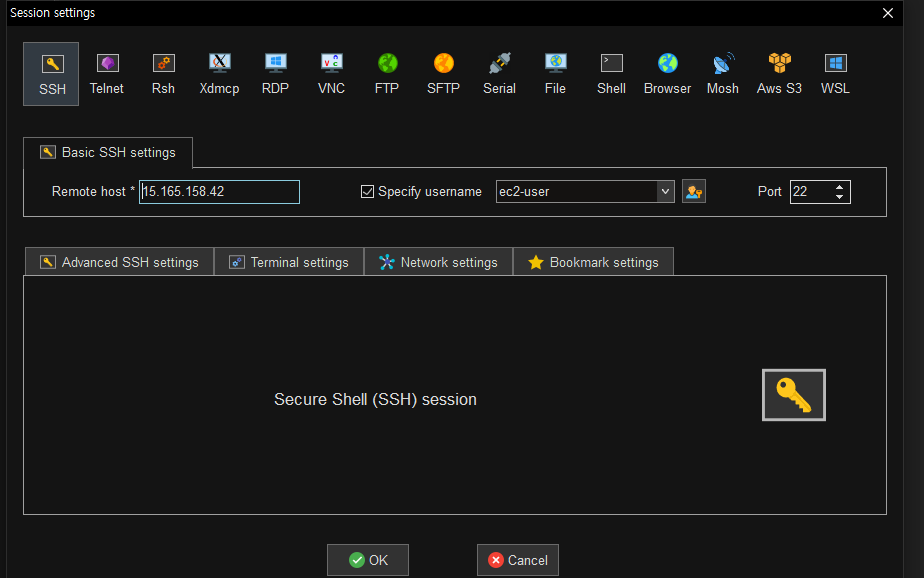Open the Terminal settings tab
The height and width of the screenshot is (578, 924).
pos(289,262)
